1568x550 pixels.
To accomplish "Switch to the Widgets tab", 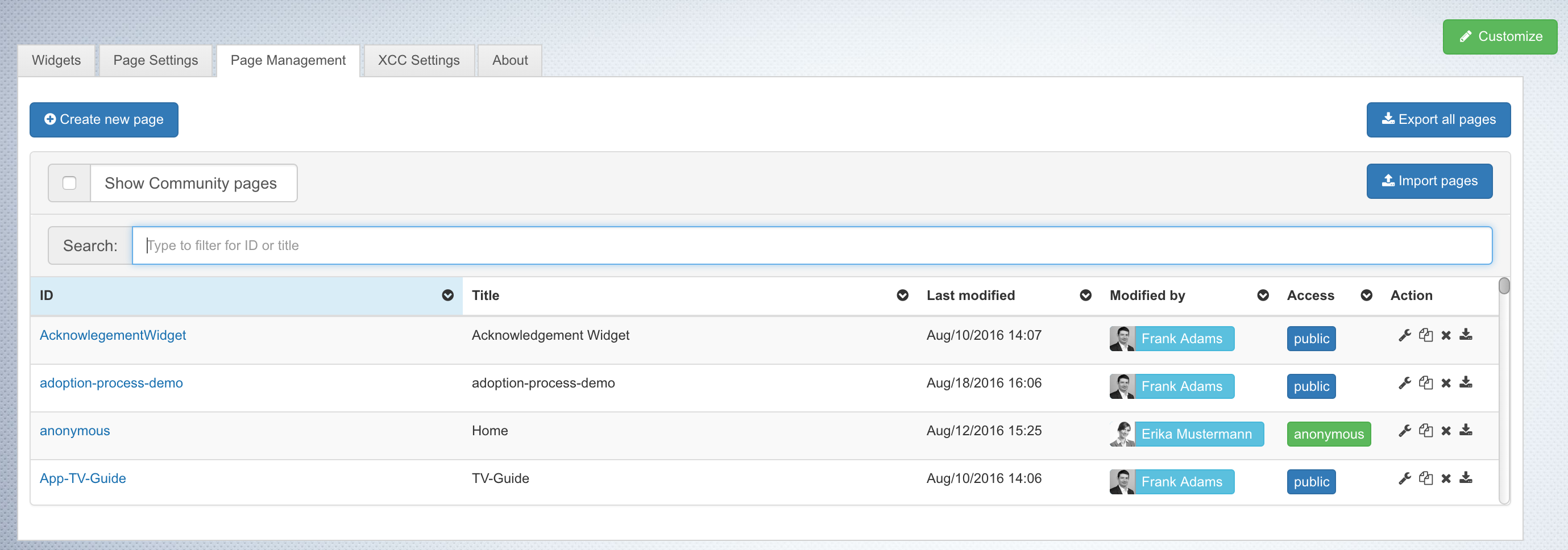I will coord(56,60).
